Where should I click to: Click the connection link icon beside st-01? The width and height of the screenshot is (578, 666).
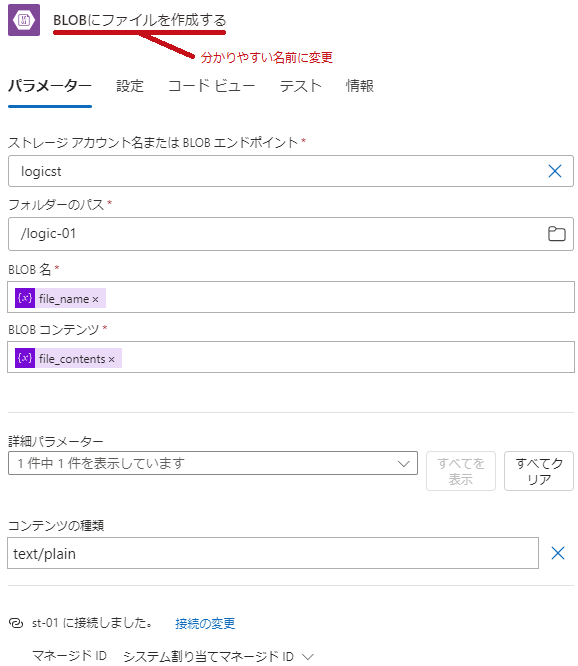16,623
